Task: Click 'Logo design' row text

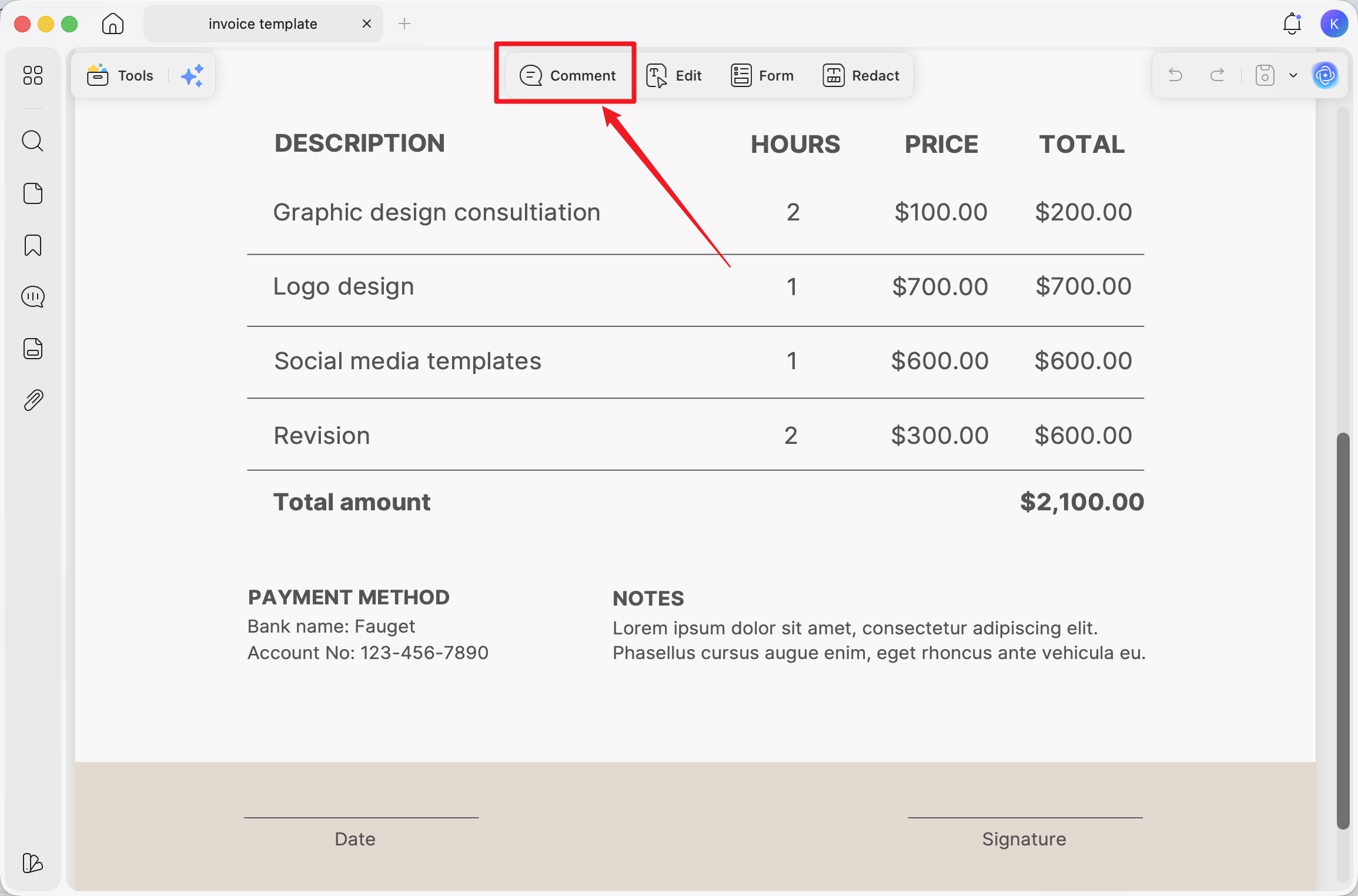Action: (343, 287)
